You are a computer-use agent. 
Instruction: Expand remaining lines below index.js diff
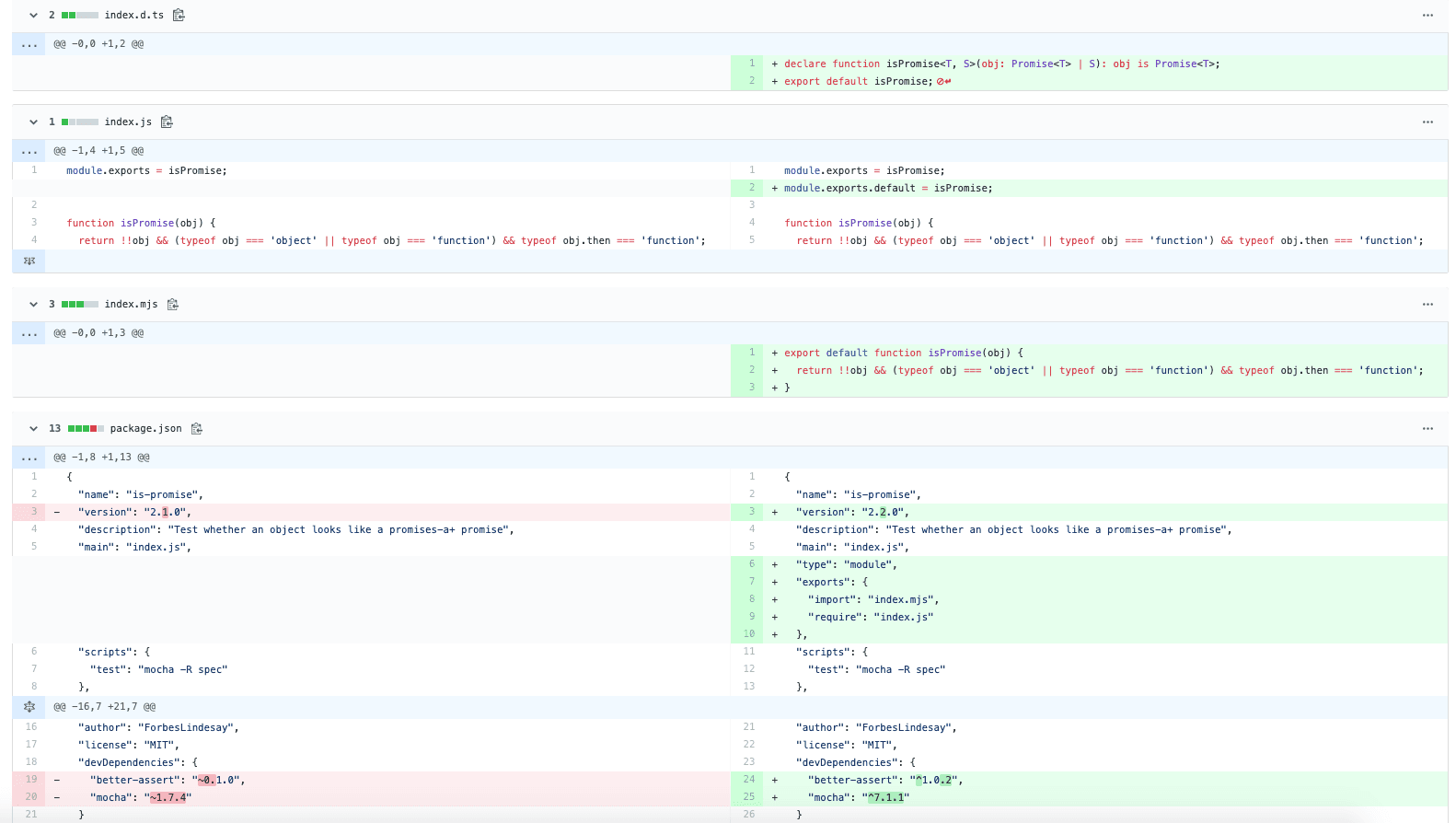(29, 261)
